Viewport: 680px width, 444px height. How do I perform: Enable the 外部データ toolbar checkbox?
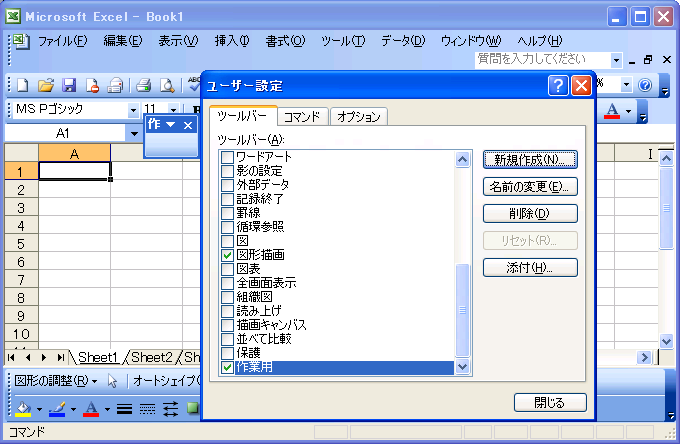click(227, 185)
